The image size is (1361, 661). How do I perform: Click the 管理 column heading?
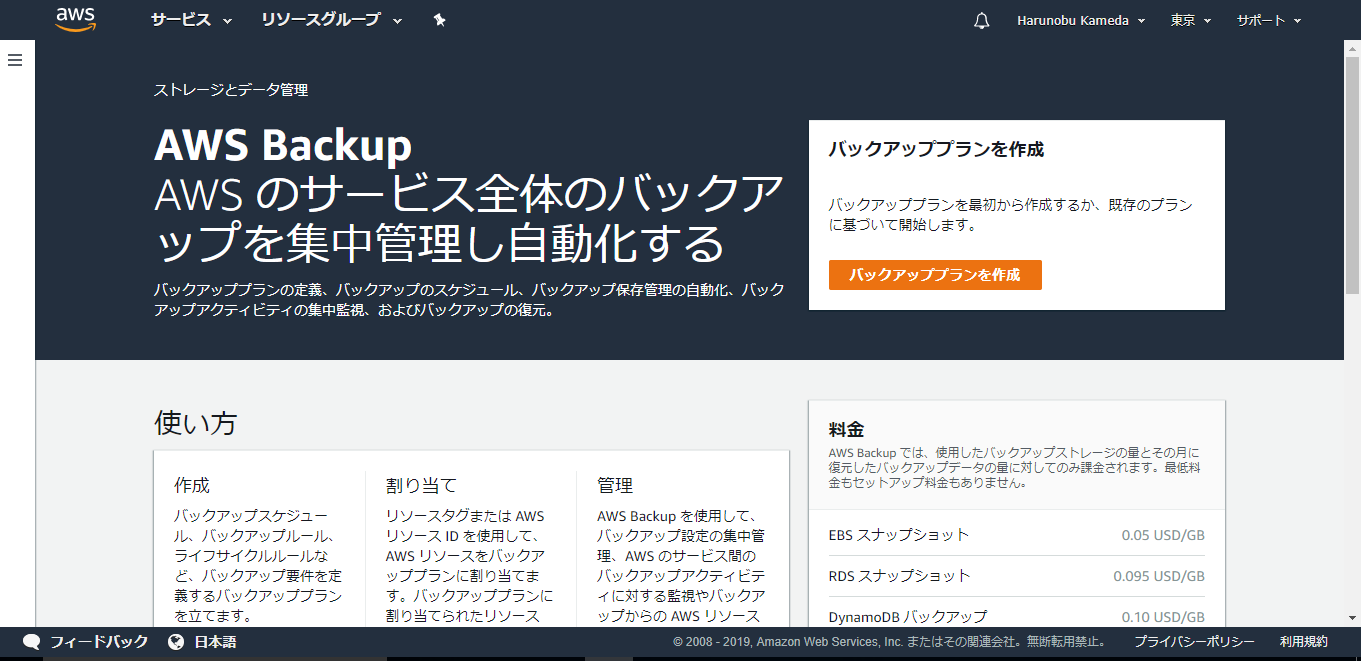pyautogui.click(x=615, y=486)
